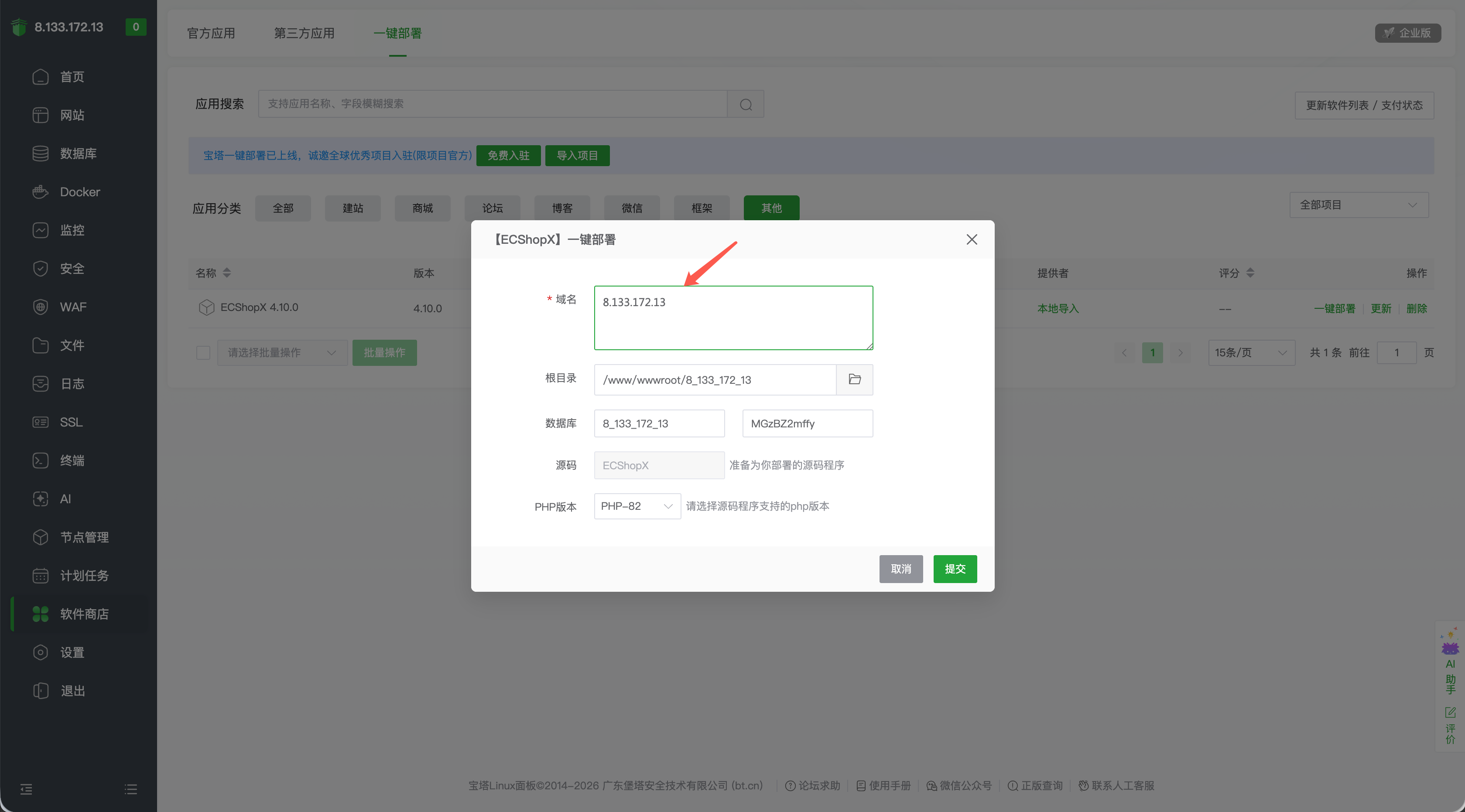Cancel the dialog with 取消 button

901,569
